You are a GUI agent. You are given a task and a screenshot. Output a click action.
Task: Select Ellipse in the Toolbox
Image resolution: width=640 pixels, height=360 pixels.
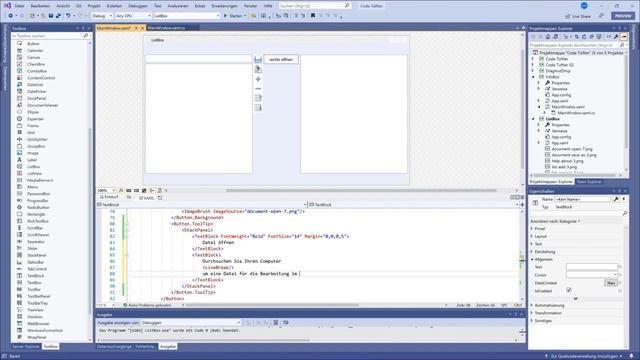(x=33, y=112)
